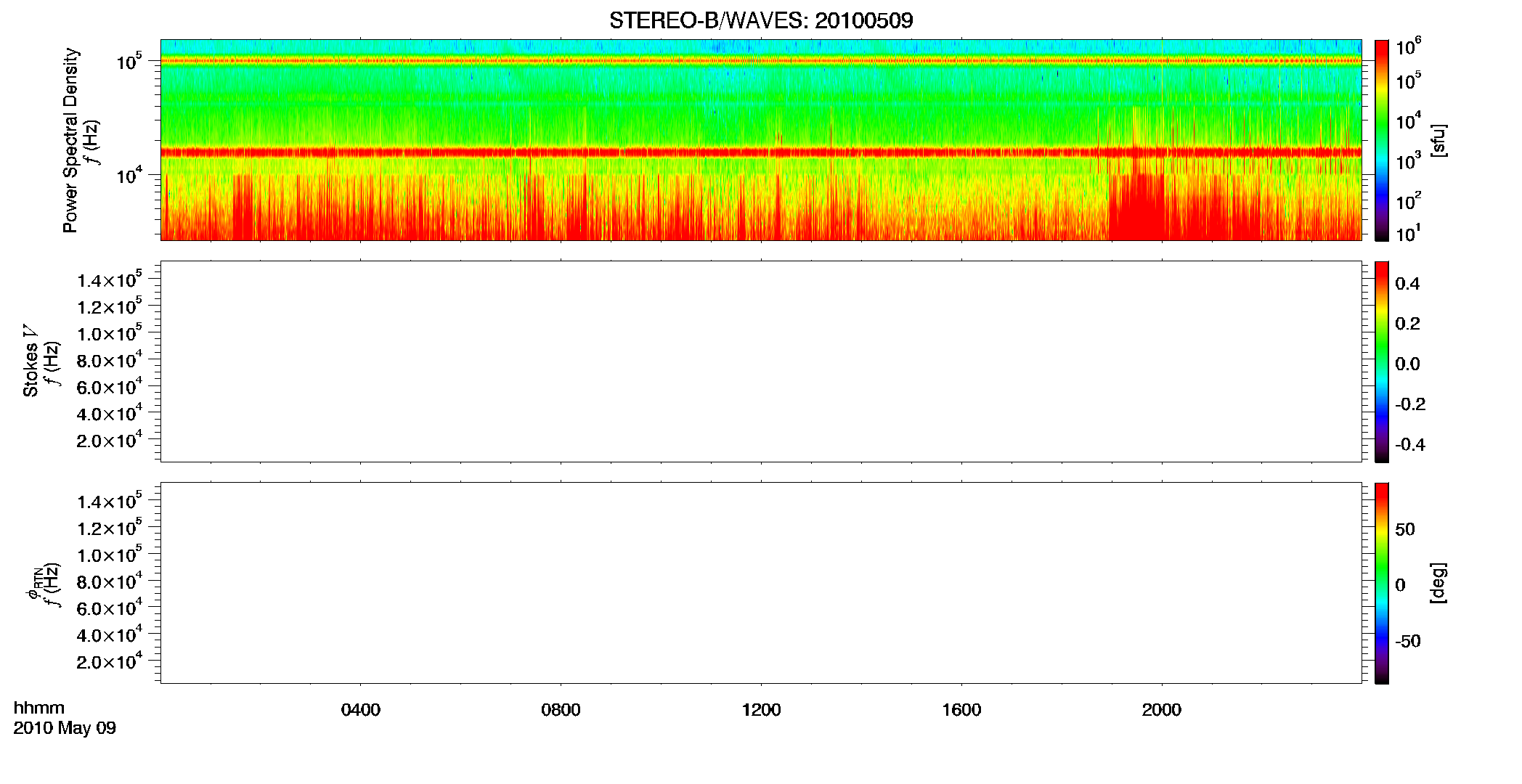Click the Power Spectral Density color bar
The width and height of the screenshot is (1522, 784).
tap(1381, 140)
